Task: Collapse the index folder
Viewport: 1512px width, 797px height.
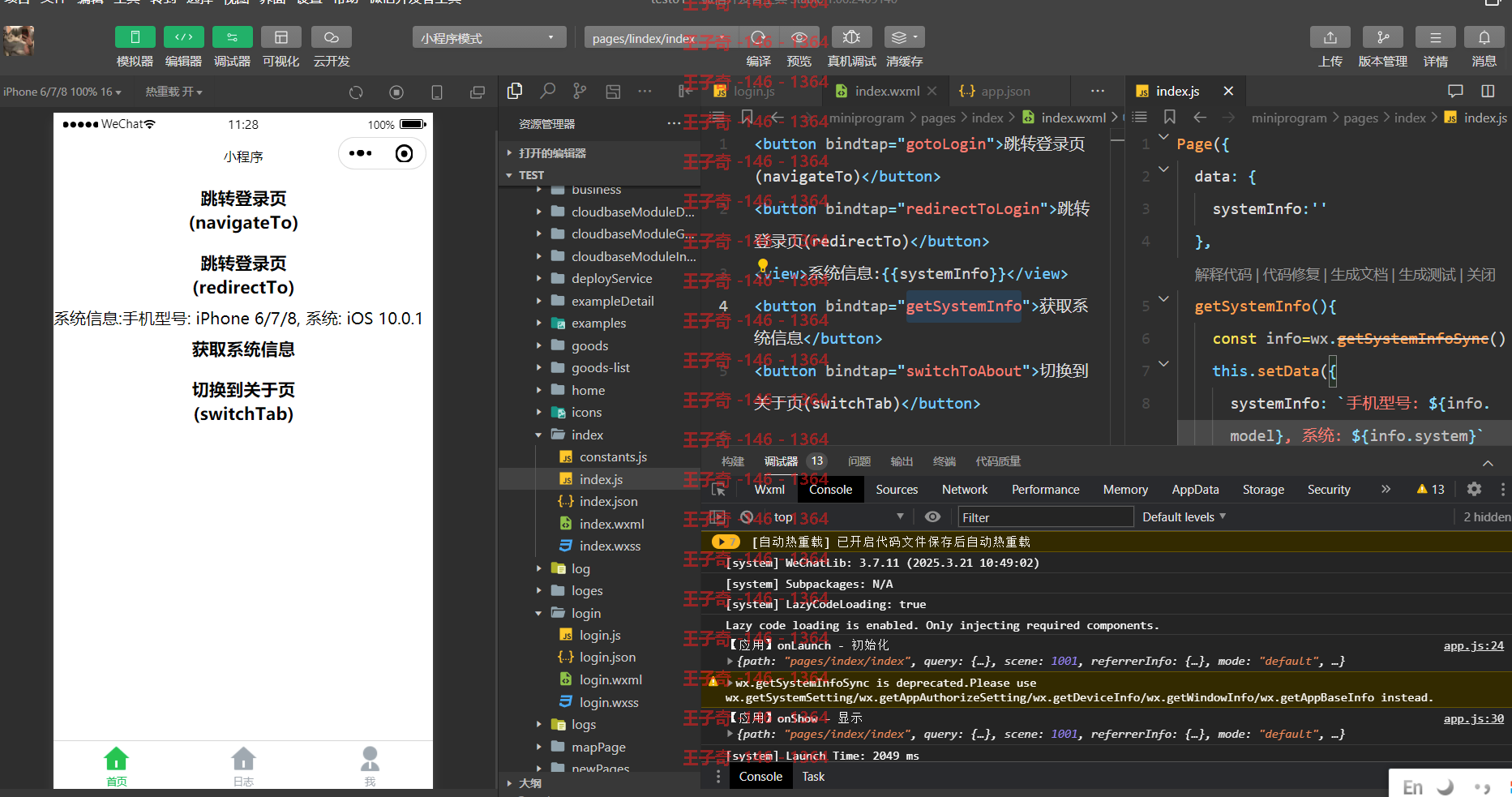Action: (599, 435)
